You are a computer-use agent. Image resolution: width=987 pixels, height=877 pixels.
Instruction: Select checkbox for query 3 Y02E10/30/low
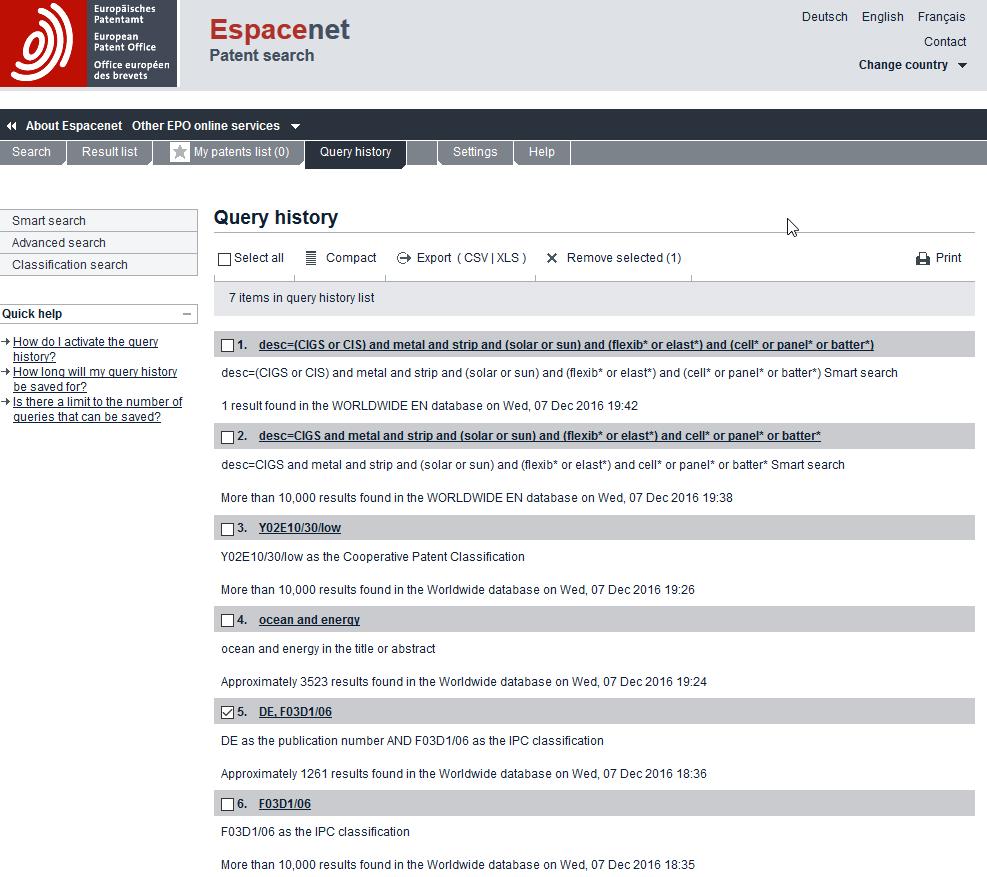point(227,529)
